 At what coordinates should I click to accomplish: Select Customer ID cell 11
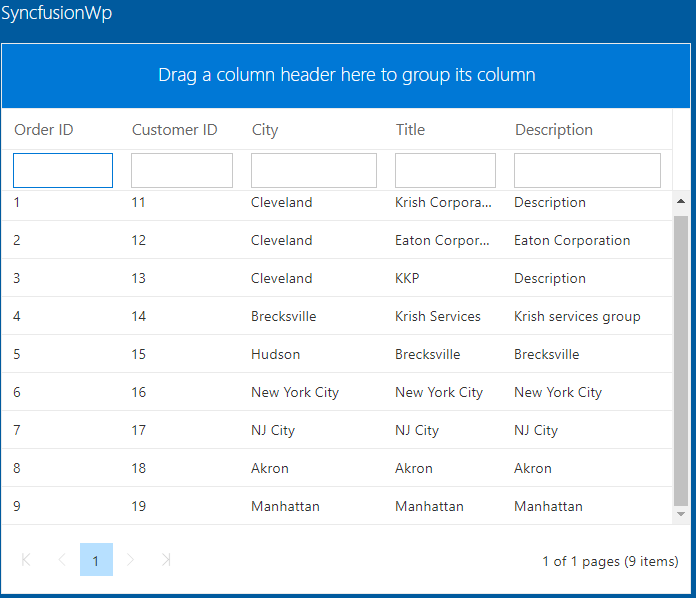(138, 202)
